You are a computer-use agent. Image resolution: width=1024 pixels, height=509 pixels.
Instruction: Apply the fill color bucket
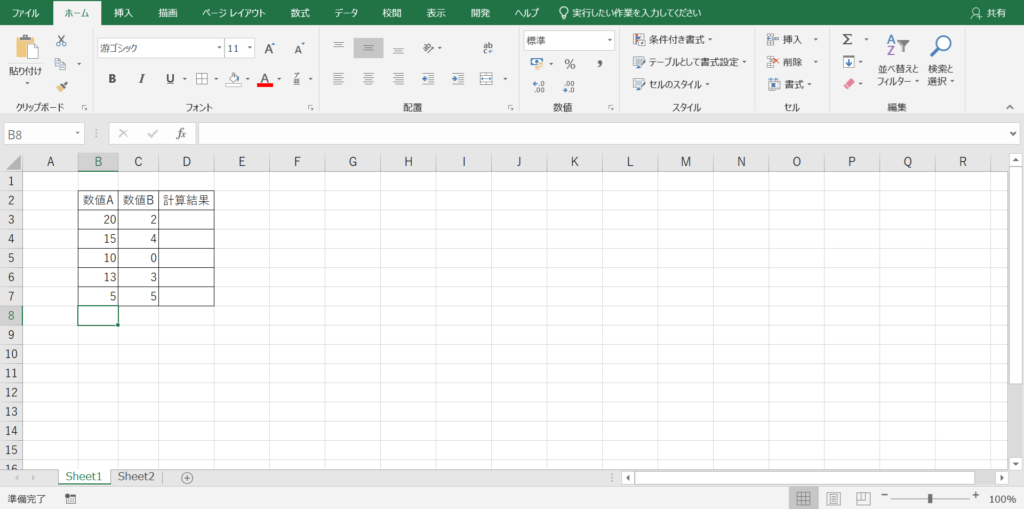(233, 79)
